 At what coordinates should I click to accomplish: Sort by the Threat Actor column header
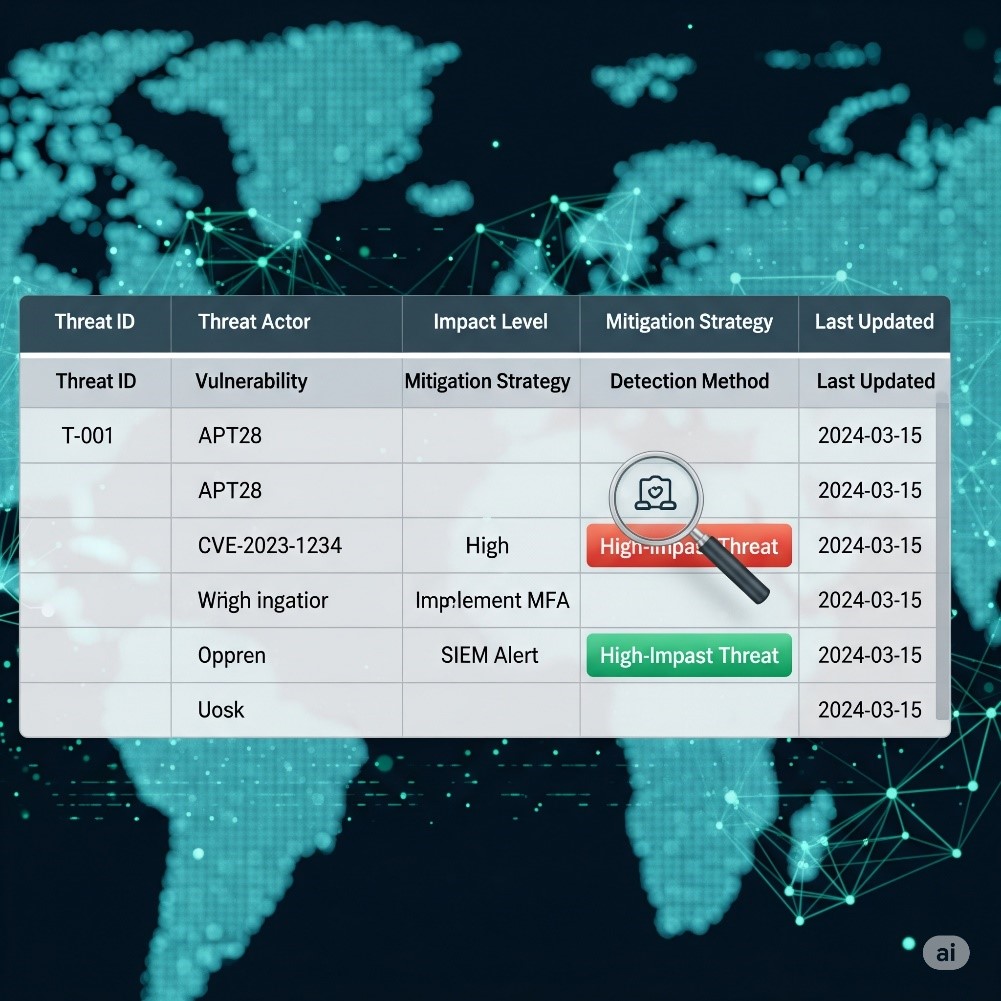pyautogui.click(x=254, y=322)
